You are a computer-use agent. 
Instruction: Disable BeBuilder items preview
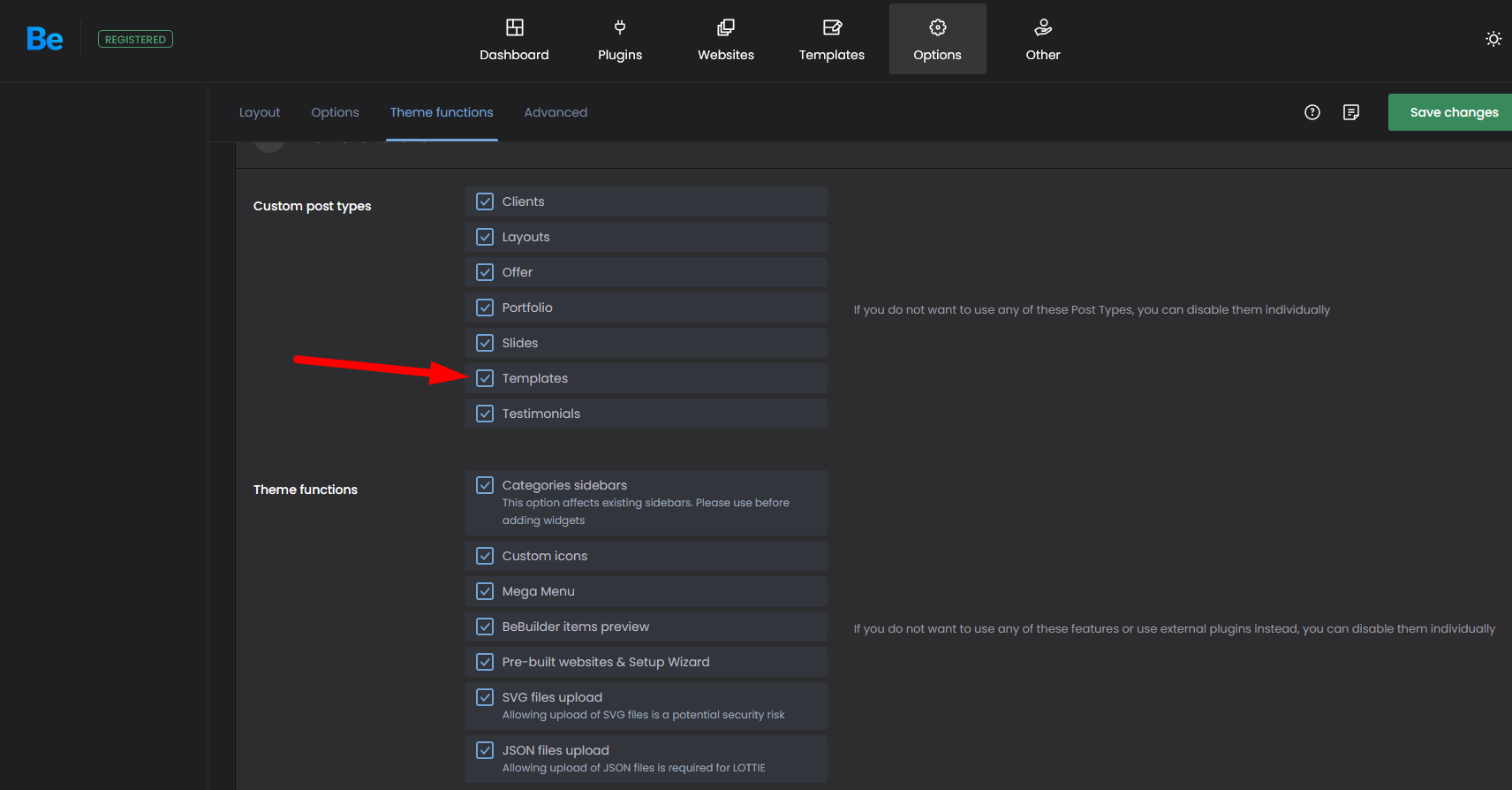click(485, 627)
